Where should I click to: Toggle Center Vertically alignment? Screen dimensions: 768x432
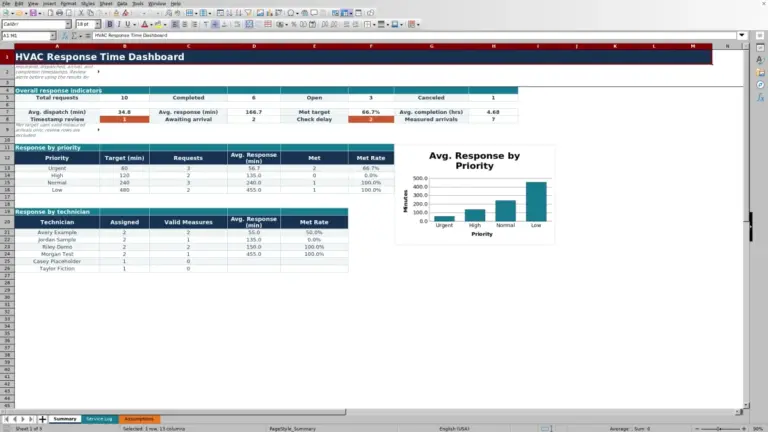coord(215,24)
